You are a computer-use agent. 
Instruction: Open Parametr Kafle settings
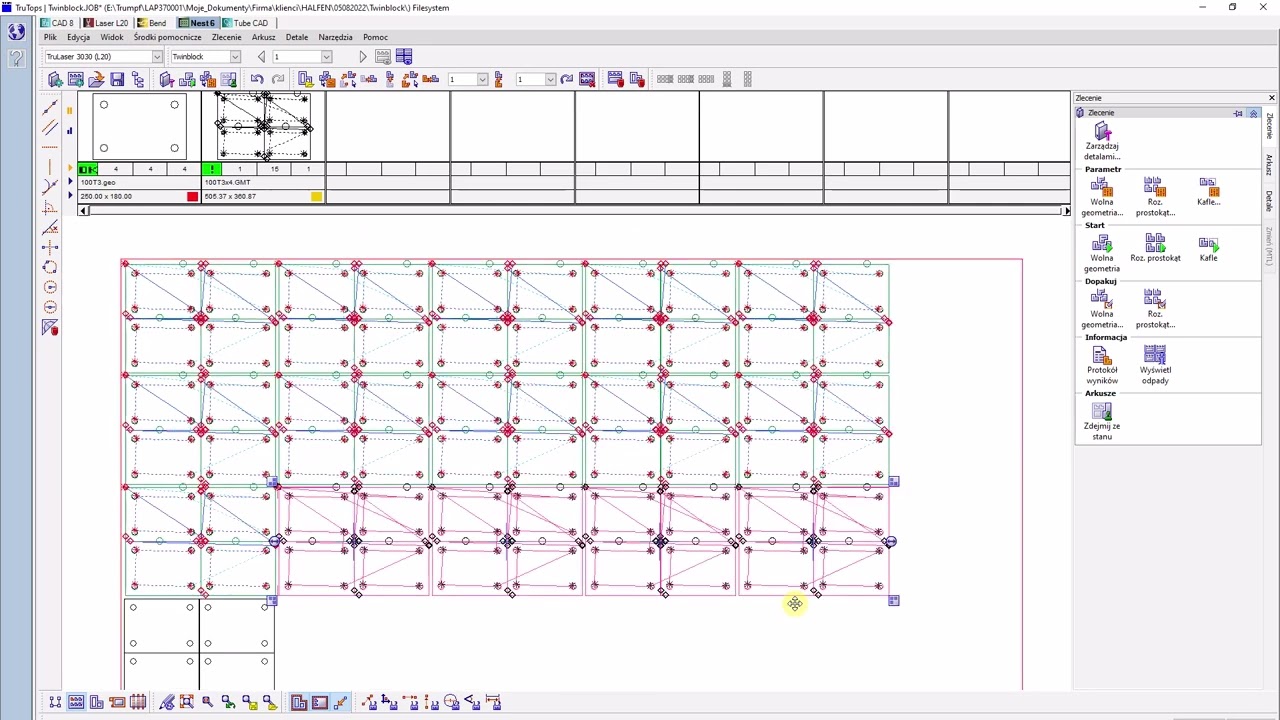point(1208,192)
